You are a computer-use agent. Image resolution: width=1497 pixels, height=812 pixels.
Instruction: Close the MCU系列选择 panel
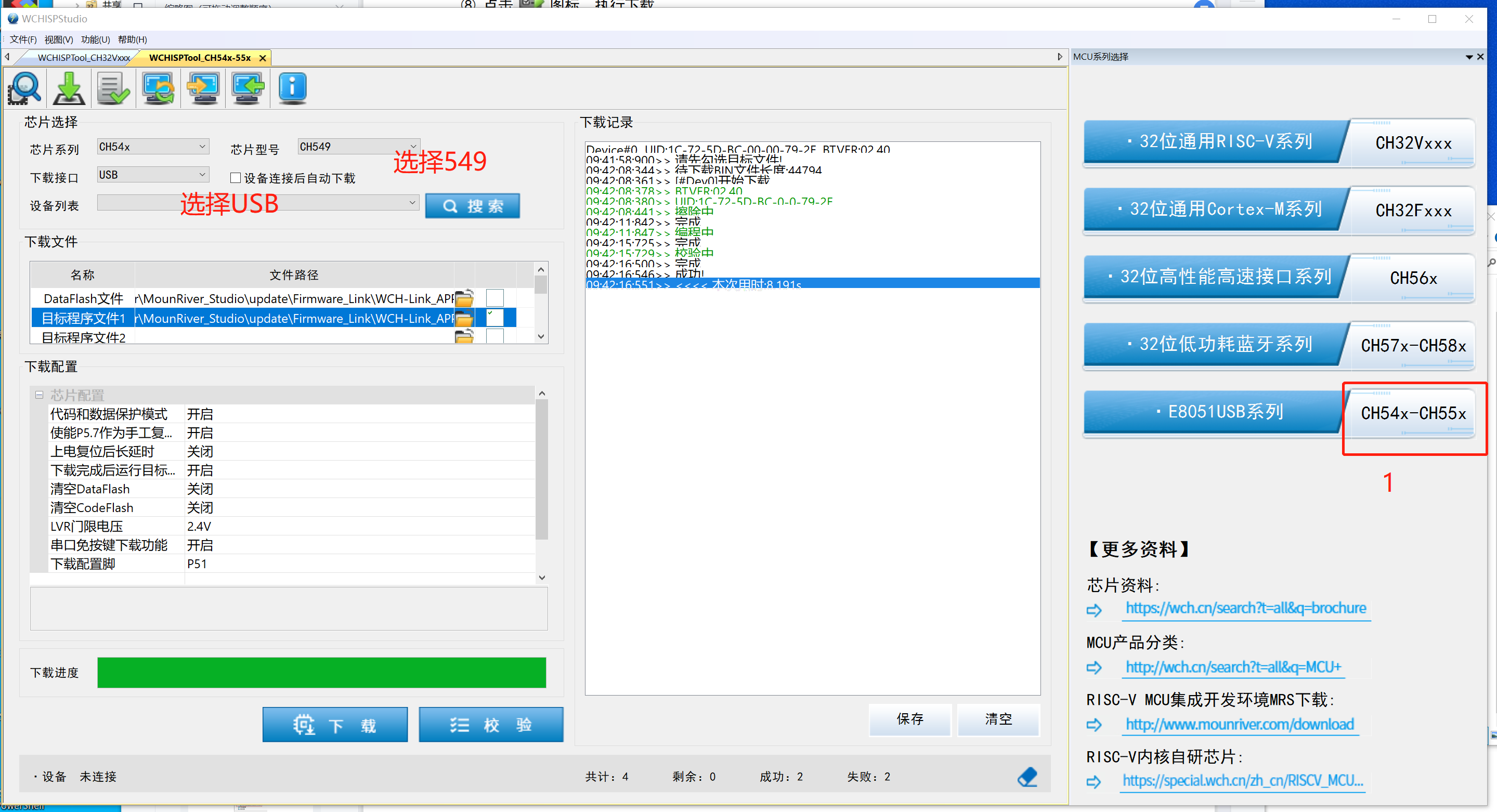[x=1480, y=56]
